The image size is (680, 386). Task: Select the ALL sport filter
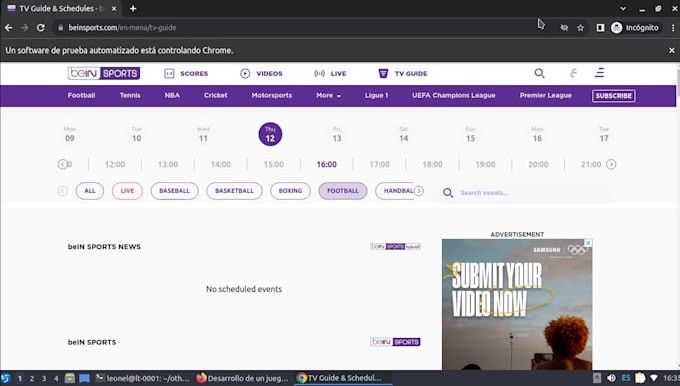pos(90,191)
